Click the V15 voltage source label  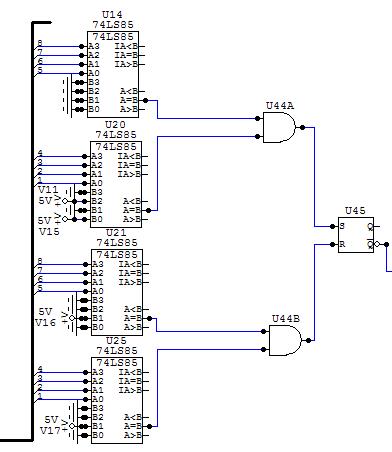(49, 231)
